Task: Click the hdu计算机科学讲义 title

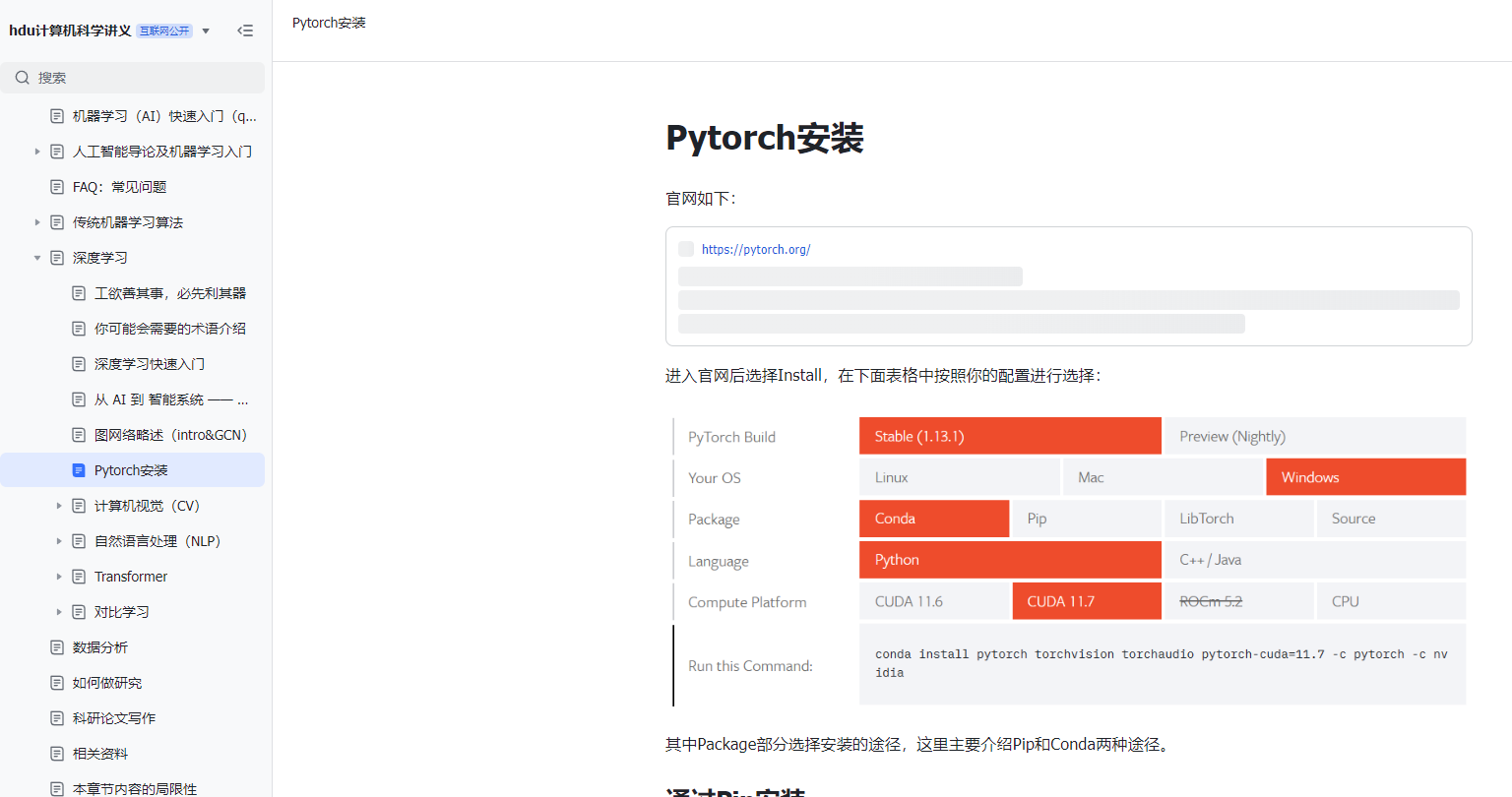Action: (x=70, y=31)
